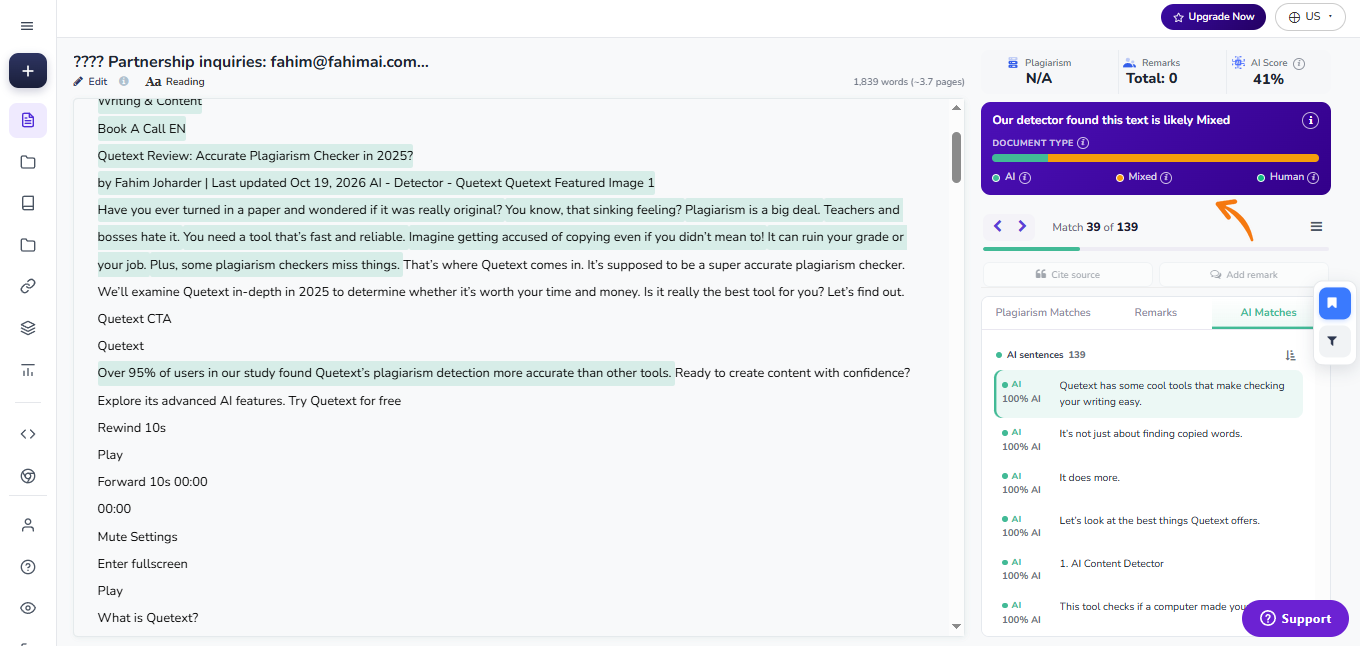
Task: Open the layers stack sidebar icon
Action: point(28,328)
